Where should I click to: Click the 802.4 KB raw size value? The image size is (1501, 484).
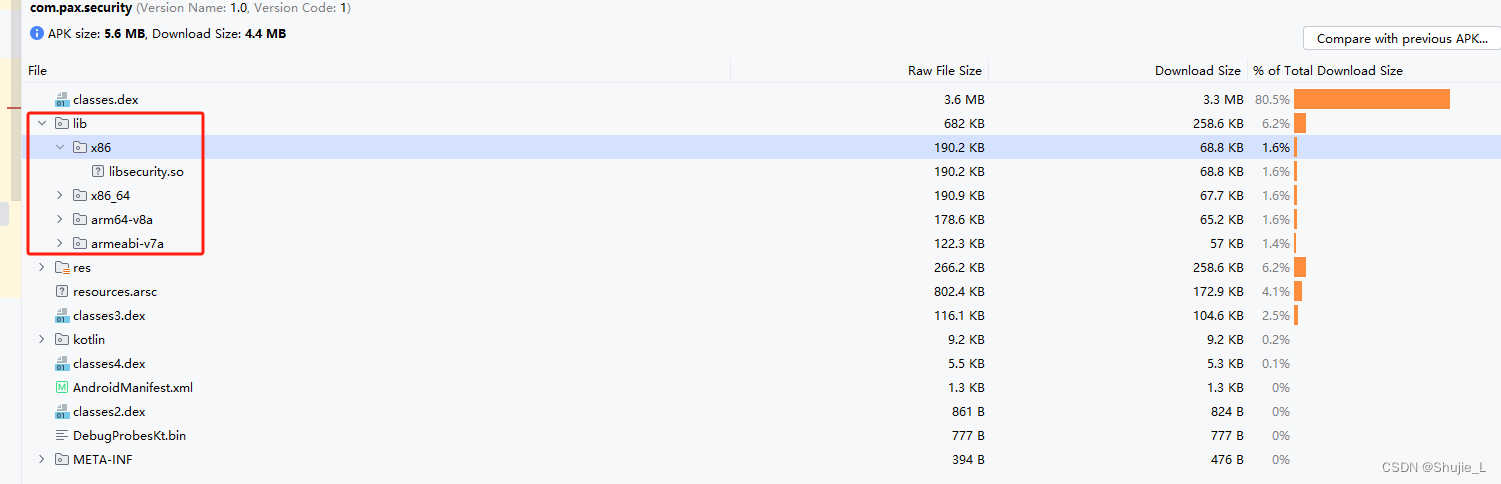[959, 292]
